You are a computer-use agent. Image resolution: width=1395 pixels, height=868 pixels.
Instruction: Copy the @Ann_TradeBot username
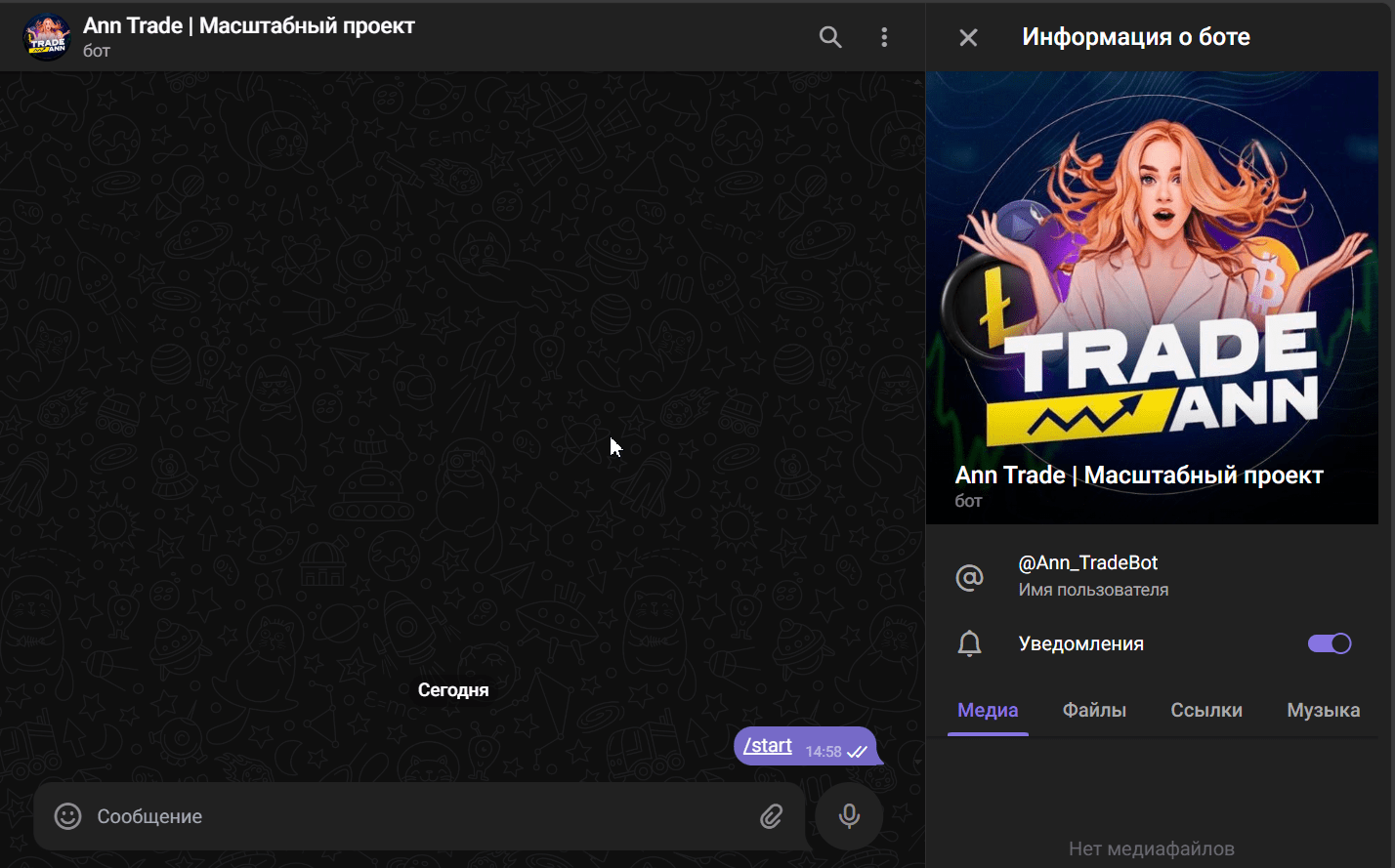point(1087,563)
